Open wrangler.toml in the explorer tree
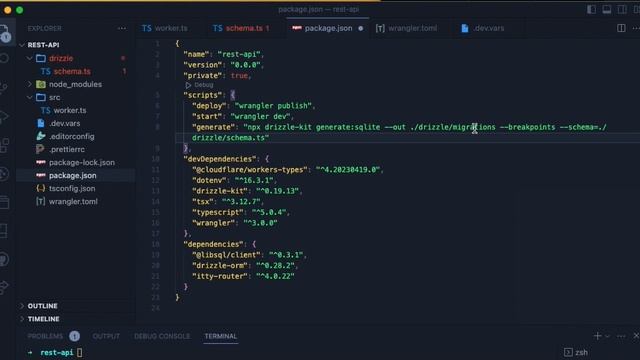Screen dimensions: 640x360 click(73, 202)
